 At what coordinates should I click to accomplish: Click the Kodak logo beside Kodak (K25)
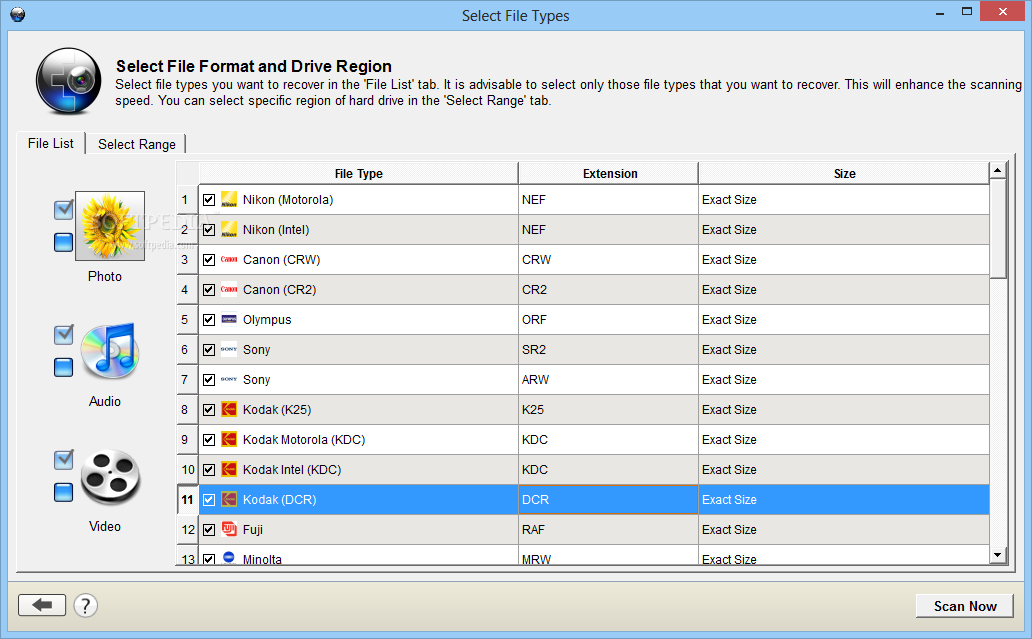click(x=228, y=409)
